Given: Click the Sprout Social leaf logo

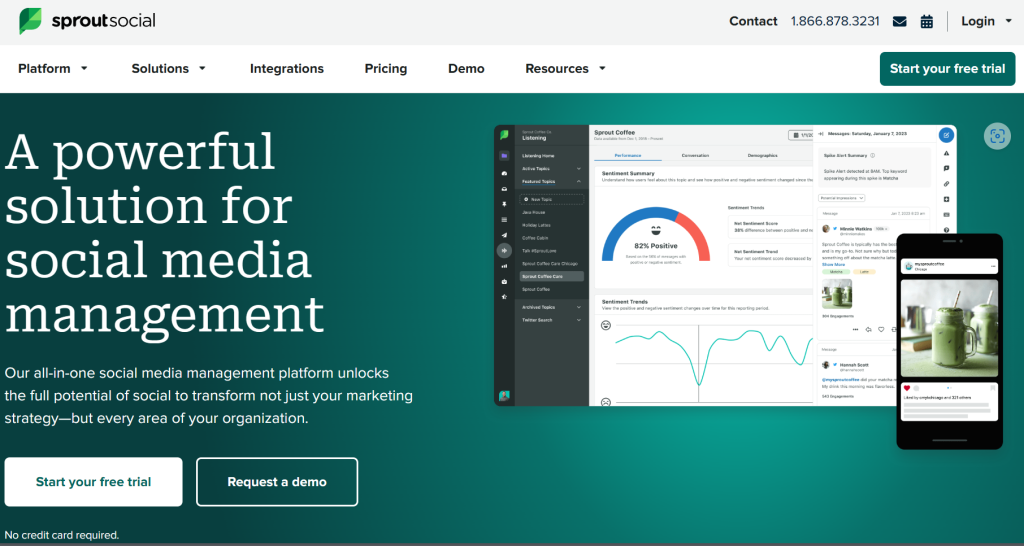Looking at the screenshot, I should point(30,21).
